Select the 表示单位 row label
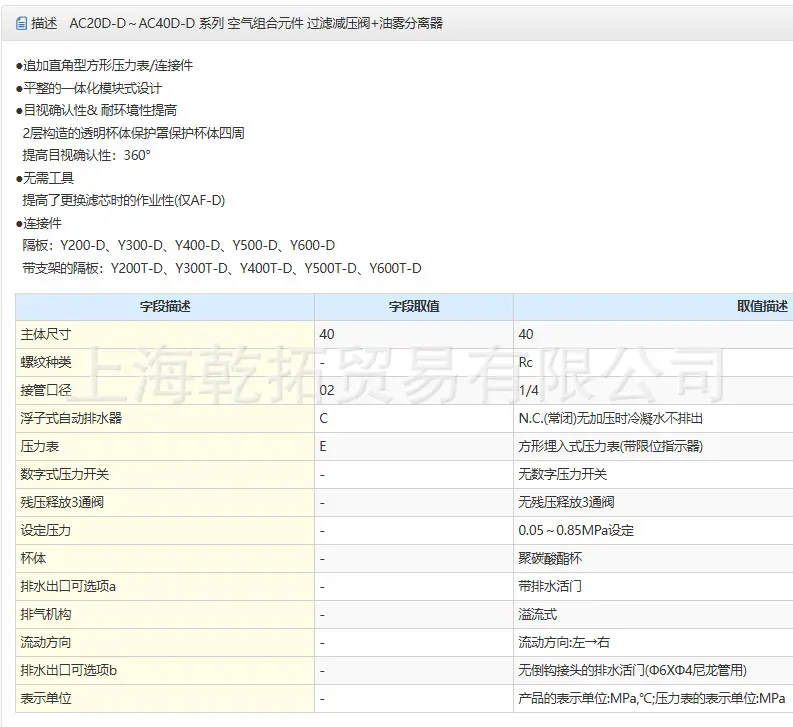Screen dimensions: 793x727 click(46, 699)
